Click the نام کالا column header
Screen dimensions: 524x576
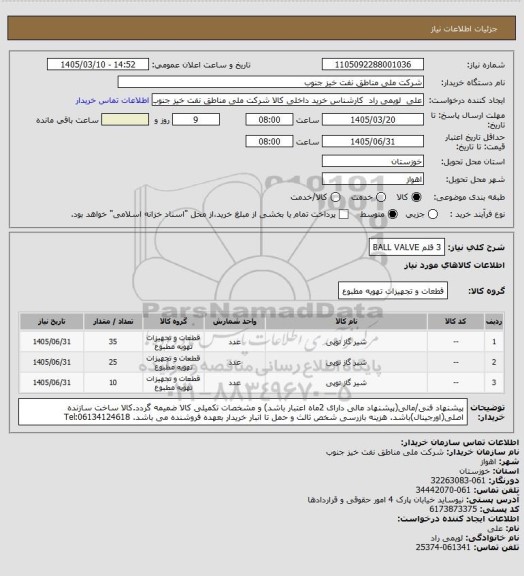click(x=346, y=321)
